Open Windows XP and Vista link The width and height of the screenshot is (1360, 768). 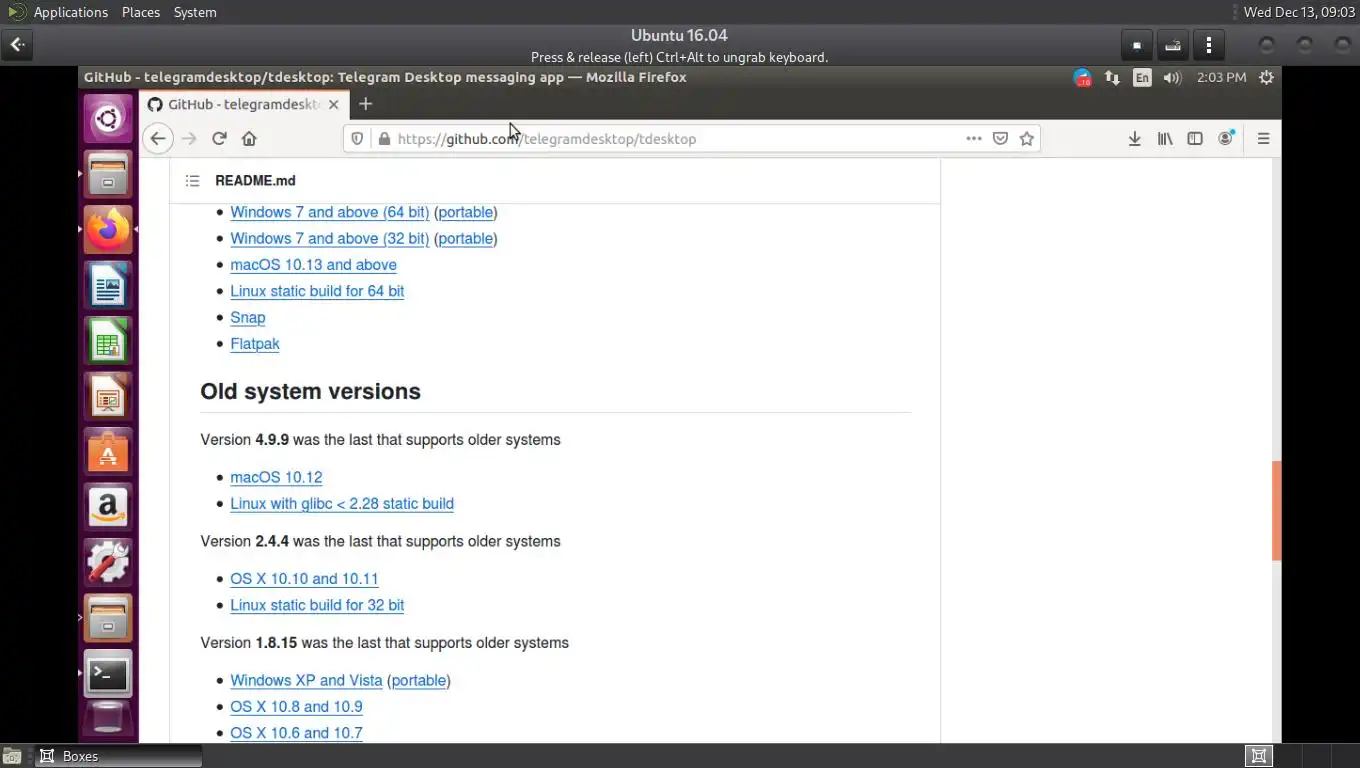pyautogui.click(x=306, y=680)
